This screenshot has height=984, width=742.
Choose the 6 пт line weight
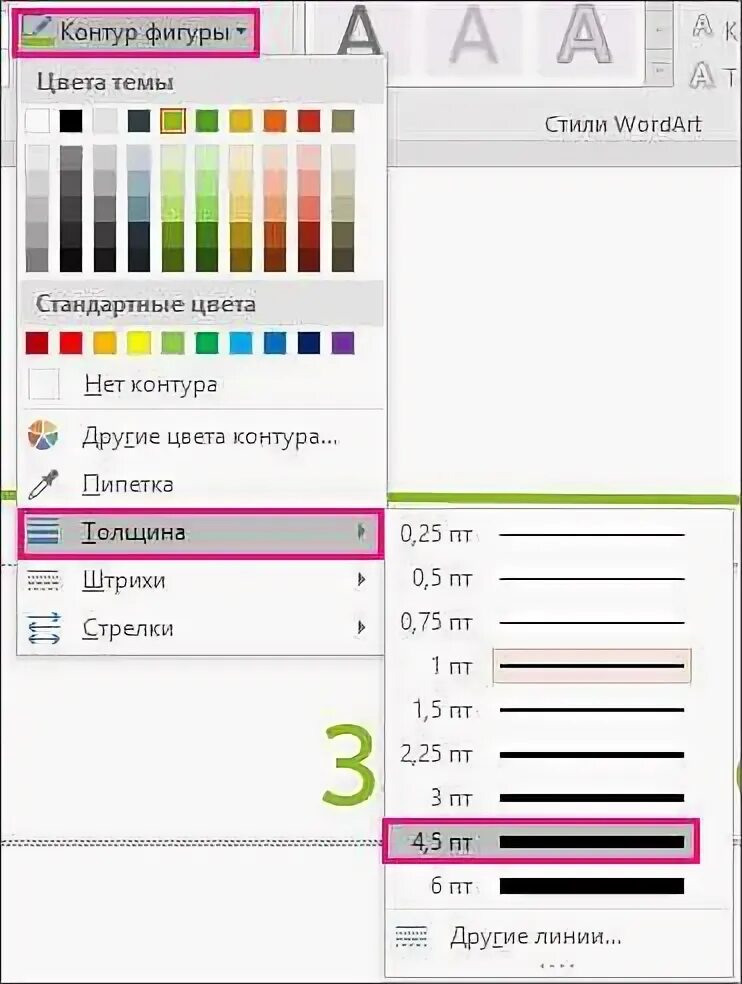click(x=541, y=886)
